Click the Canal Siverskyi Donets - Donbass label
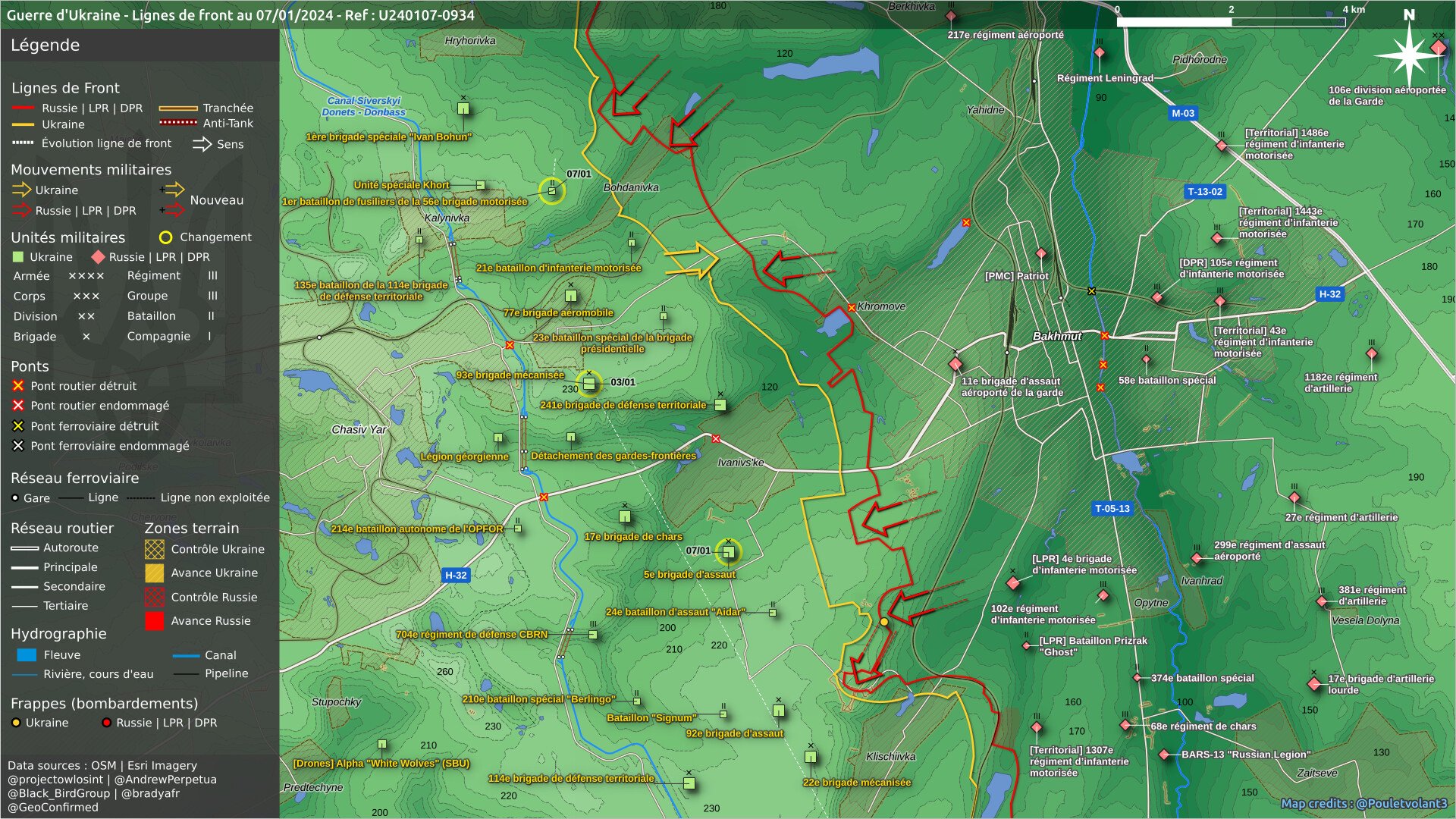Image resolution: width=1456 pixels, height=819 pixels. click(364, 106)
